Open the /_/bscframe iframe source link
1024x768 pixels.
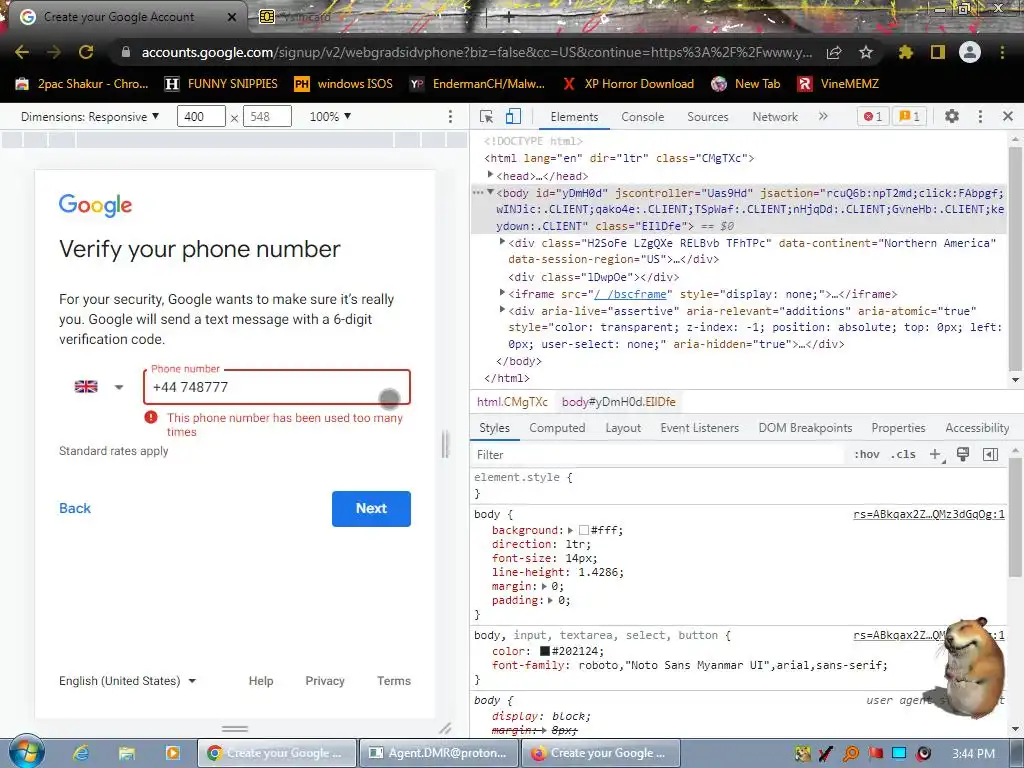(x=631, y=294)
